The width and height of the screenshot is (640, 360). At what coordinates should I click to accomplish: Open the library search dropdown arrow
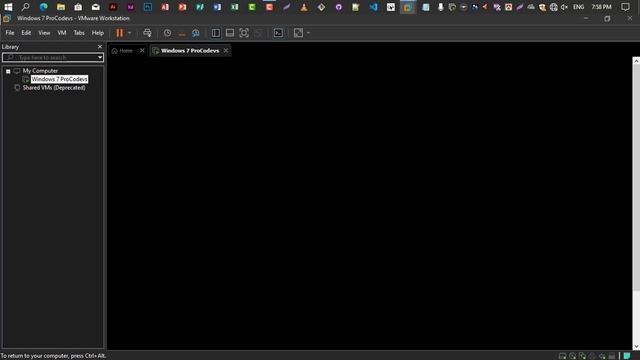(x=100, y=58)
